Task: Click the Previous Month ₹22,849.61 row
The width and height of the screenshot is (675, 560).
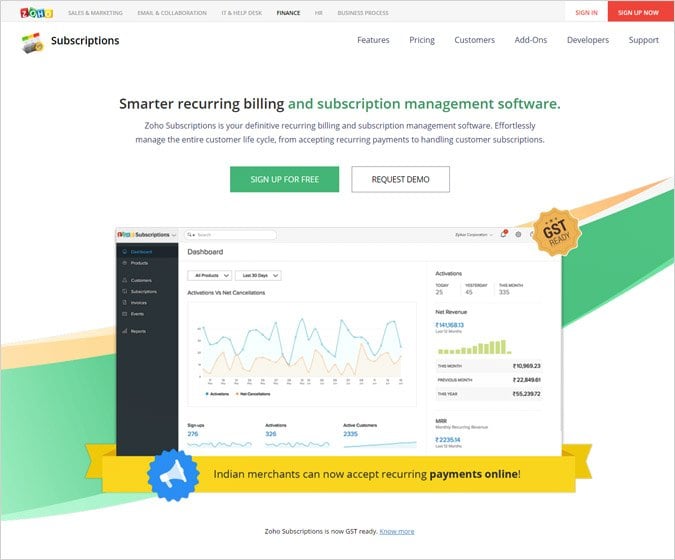Action: pyautogui.click(x=489, y=380)
